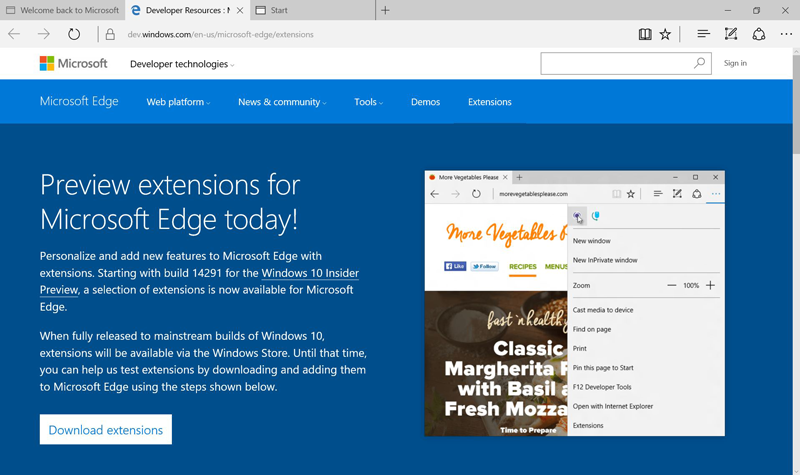Click the Microsoft logo
The width and height of the screenshot is (800, 475).
[x=73, y=63]
